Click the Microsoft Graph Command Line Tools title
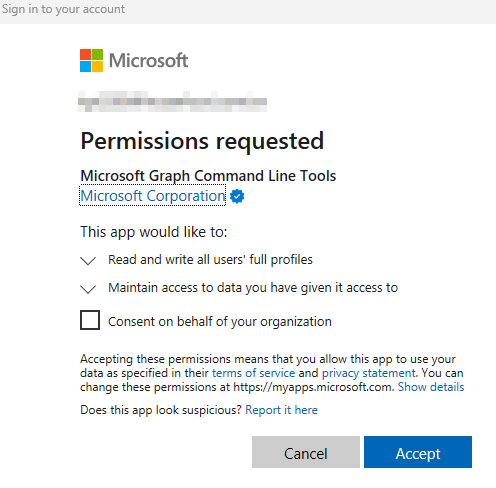The image size is (496, 488). 208,176
